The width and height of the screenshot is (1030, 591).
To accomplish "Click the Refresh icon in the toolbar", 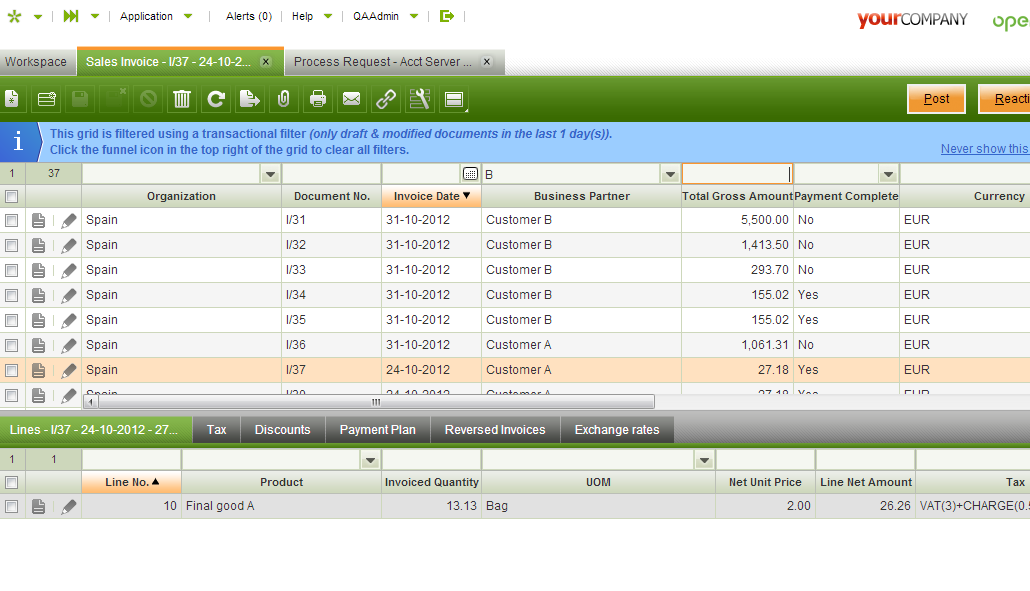I will [x=215, y=99].
